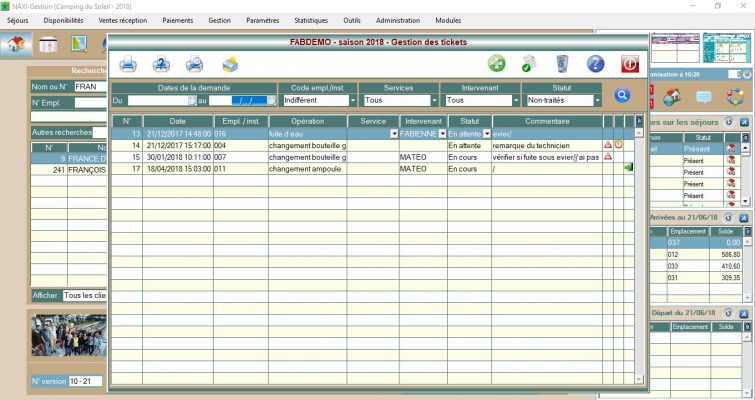Click the Commentaire column header
This screenshot has width=755, height=400.
pyautogui.click(x=547, y=121)
